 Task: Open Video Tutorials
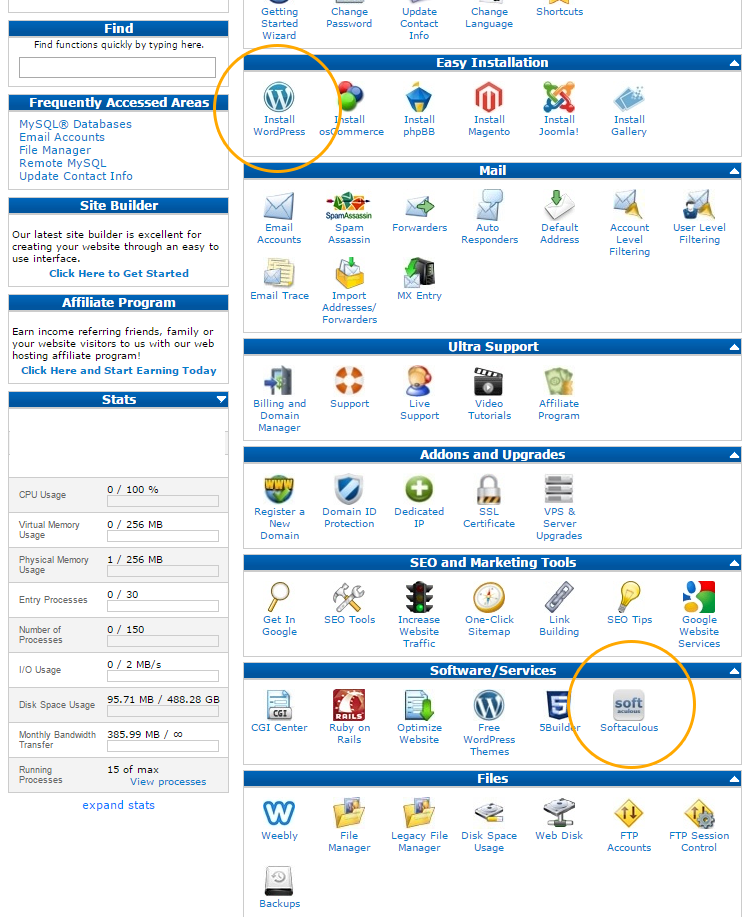tap(489, 381)
